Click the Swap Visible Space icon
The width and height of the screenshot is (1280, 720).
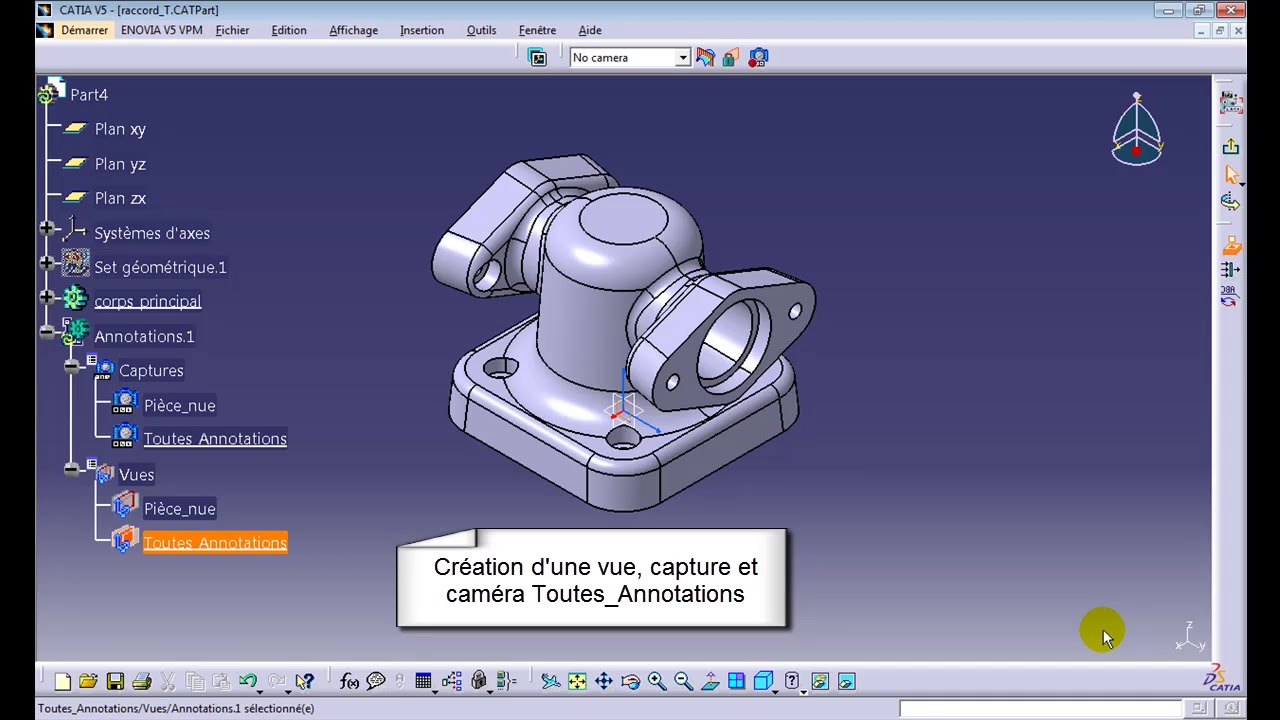point(846,681)
